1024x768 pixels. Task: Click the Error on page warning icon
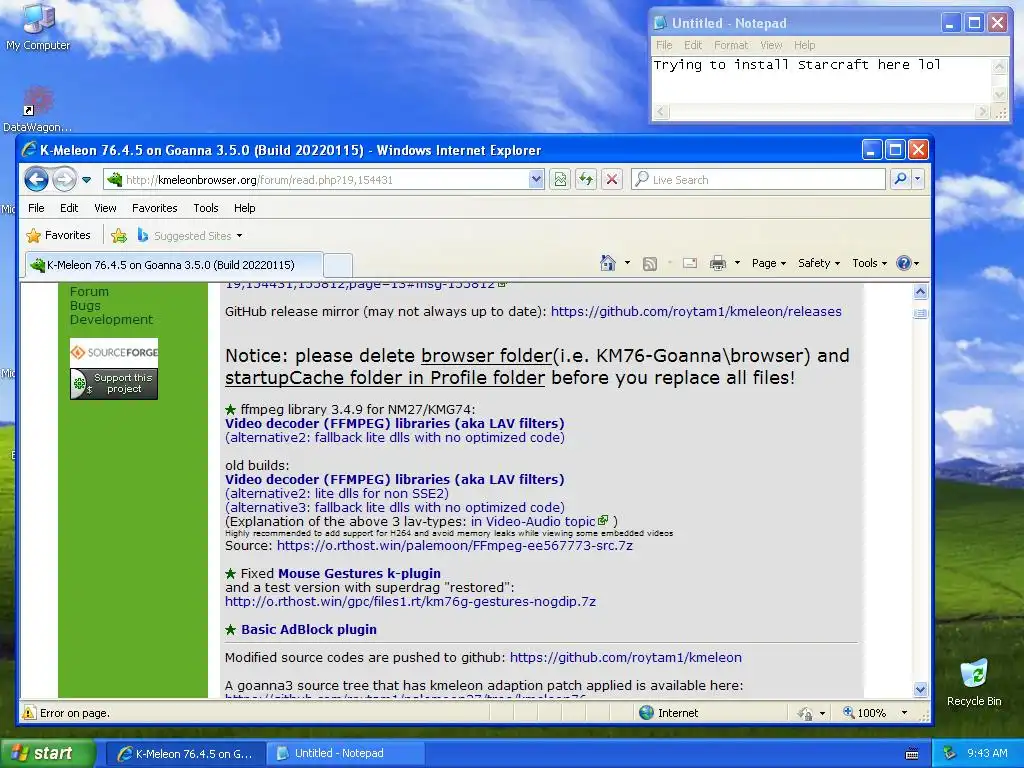tap(29, 712)
